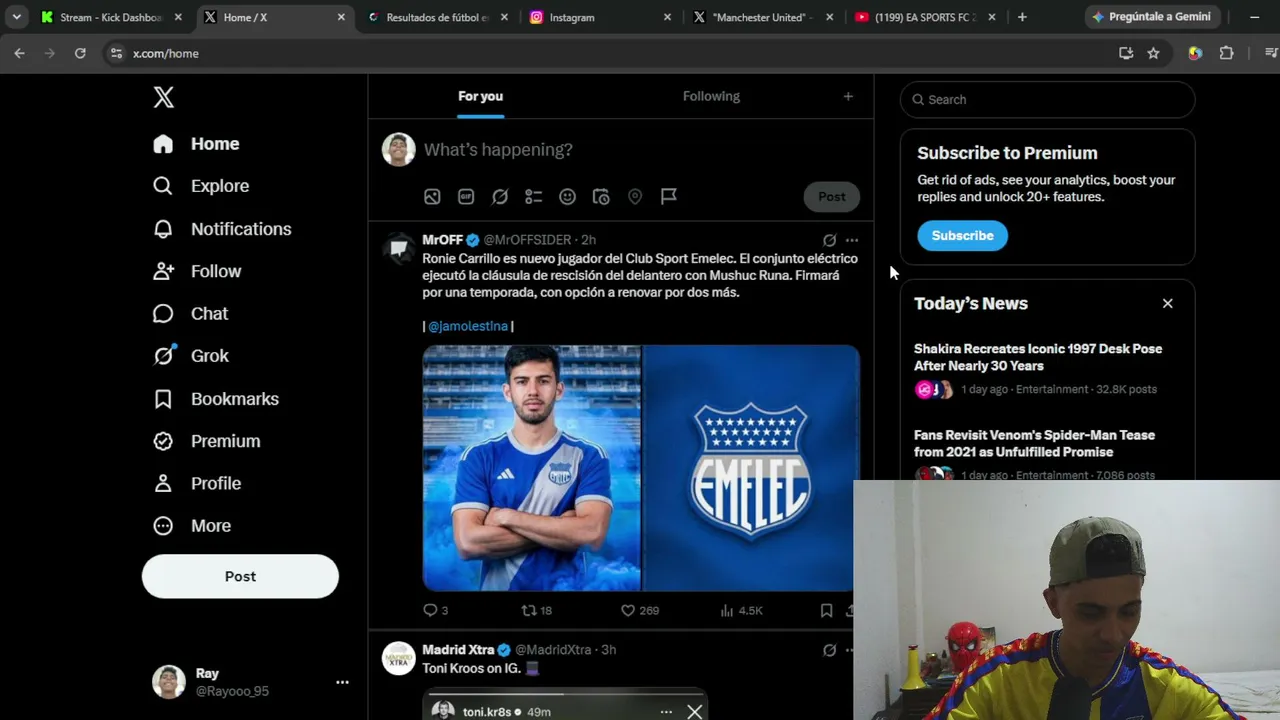Open the Shakira Recreates Iconic 1997 Desk Pose story
Image resolution: width=1280 pixels, height=720 pixels.
click(1038, 357)
